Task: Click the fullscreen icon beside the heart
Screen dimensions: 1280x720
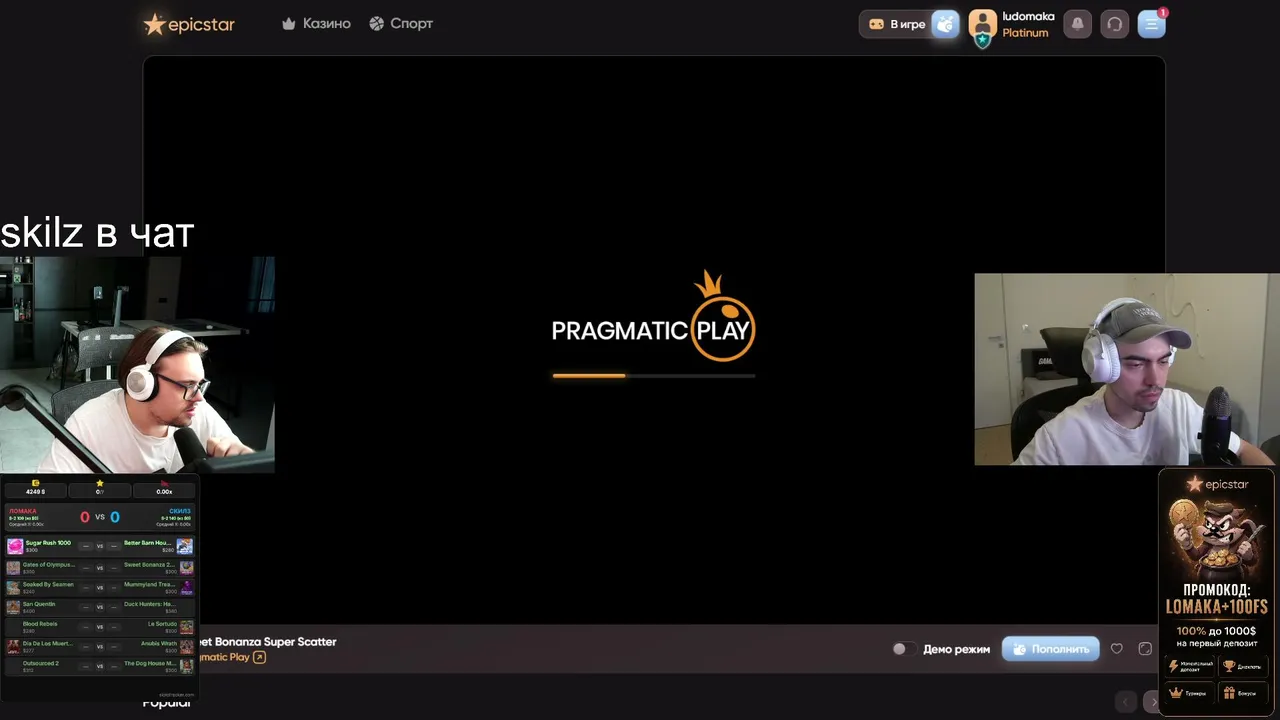Action: (1145, 649)
